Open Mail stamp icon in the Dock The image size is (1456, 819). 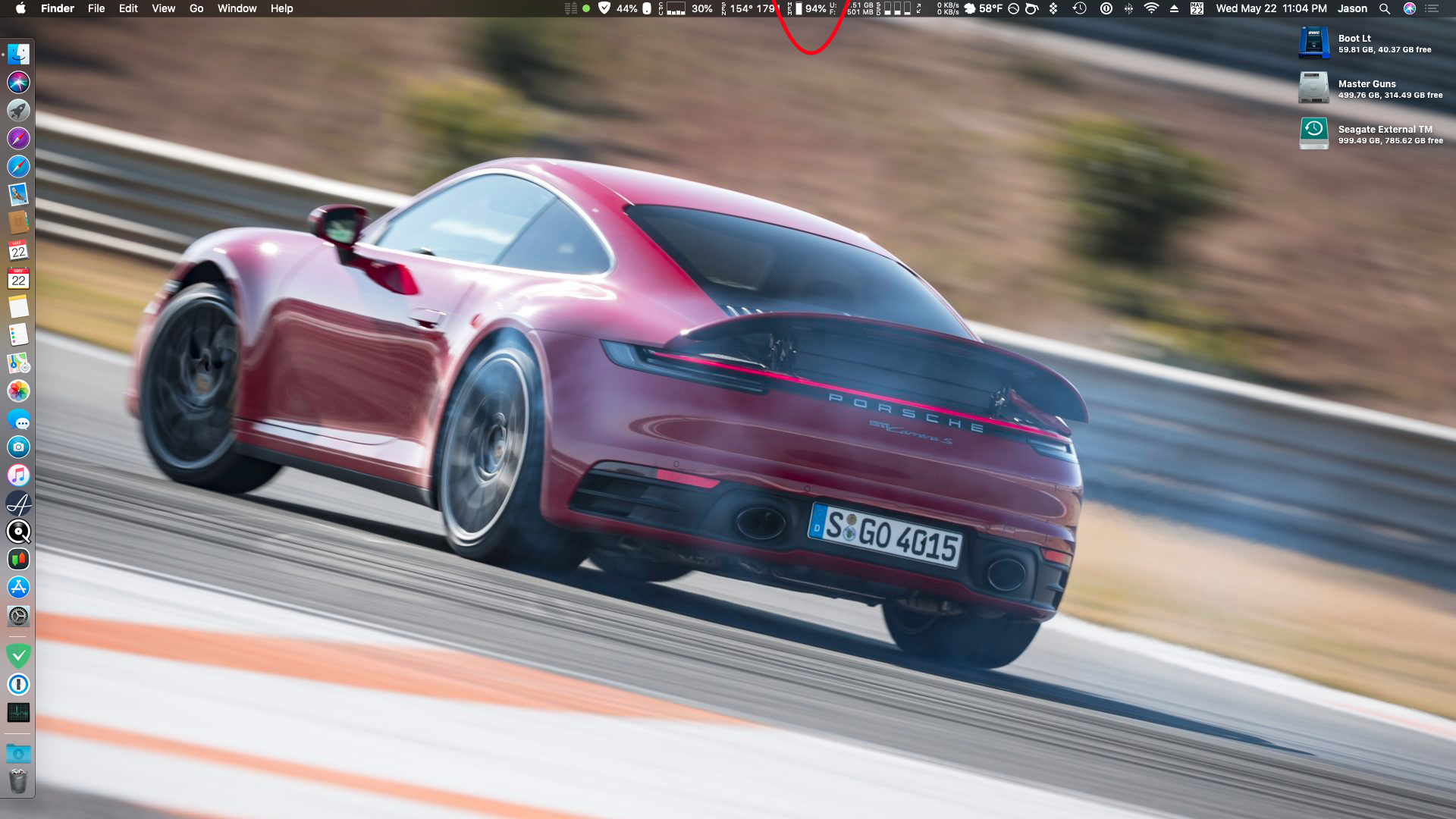pyautogui.click(x=18, y=194)
